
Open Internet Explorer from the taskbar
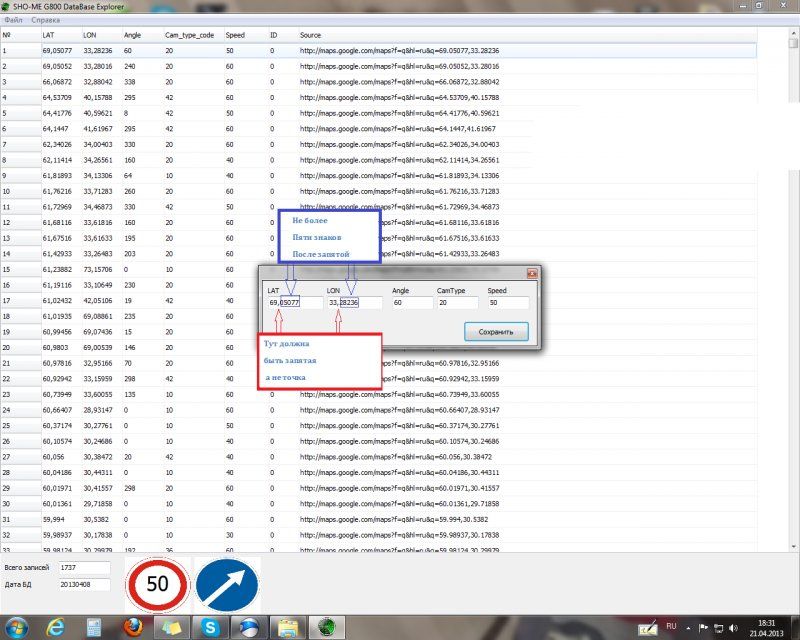56,627
